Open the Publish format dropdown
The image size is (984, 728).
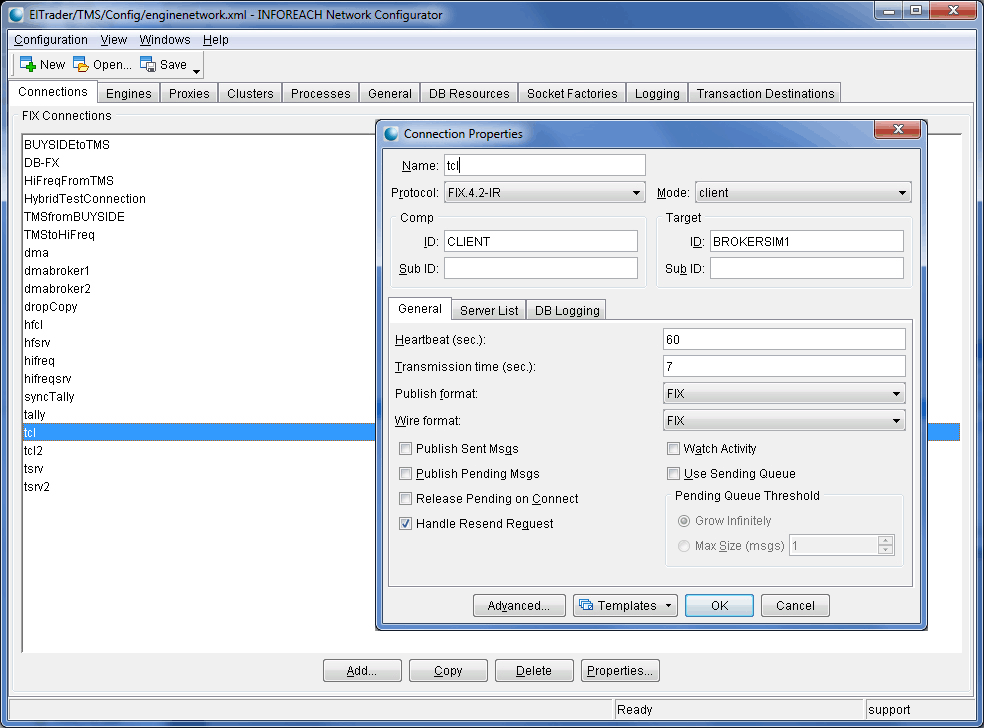coord(896,394)
